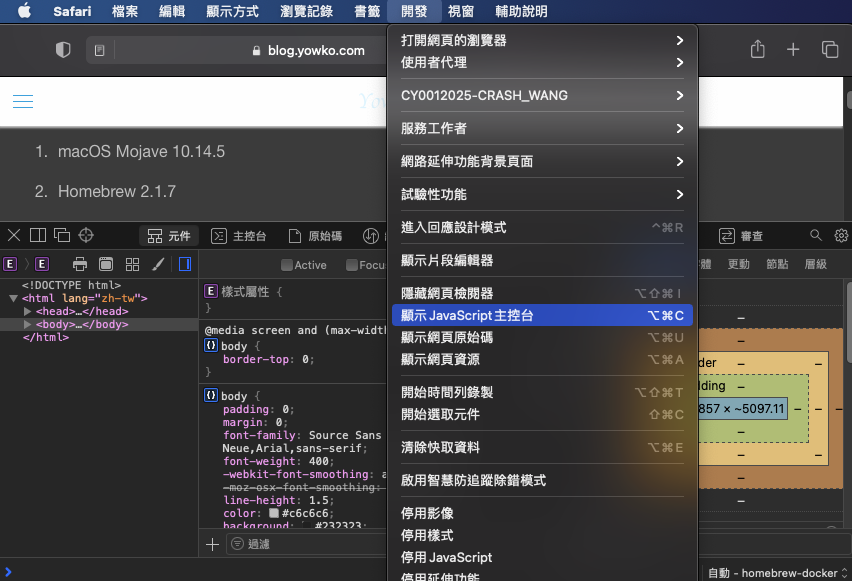Open the 層級 sidebar tab
Image resolution: width=852 pixels, height=581 pixels.
816,264
